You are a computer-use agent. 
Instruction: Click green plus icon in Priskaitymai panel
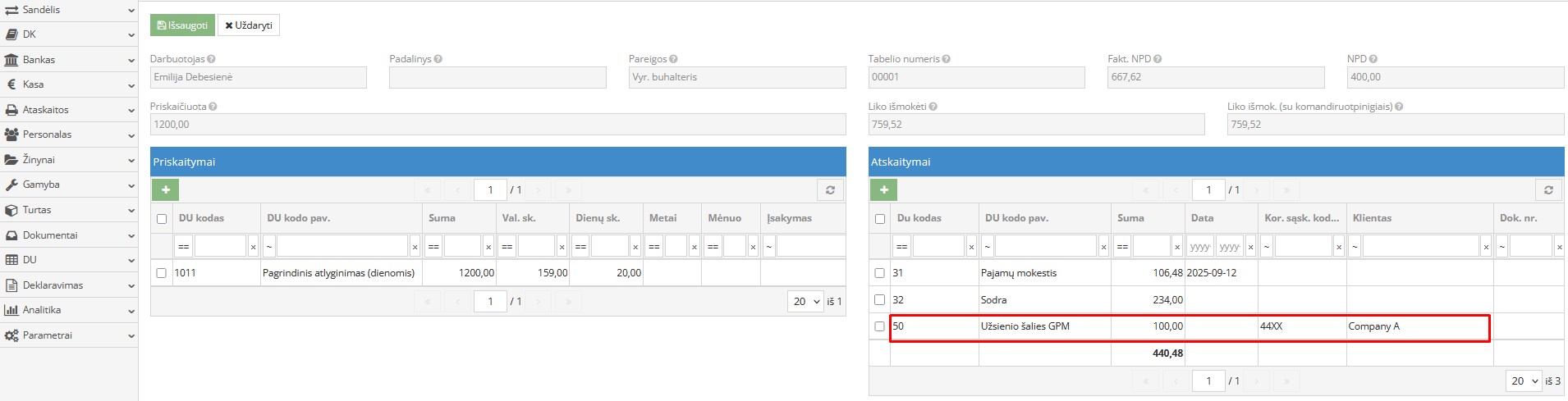[x=165, y=189]
